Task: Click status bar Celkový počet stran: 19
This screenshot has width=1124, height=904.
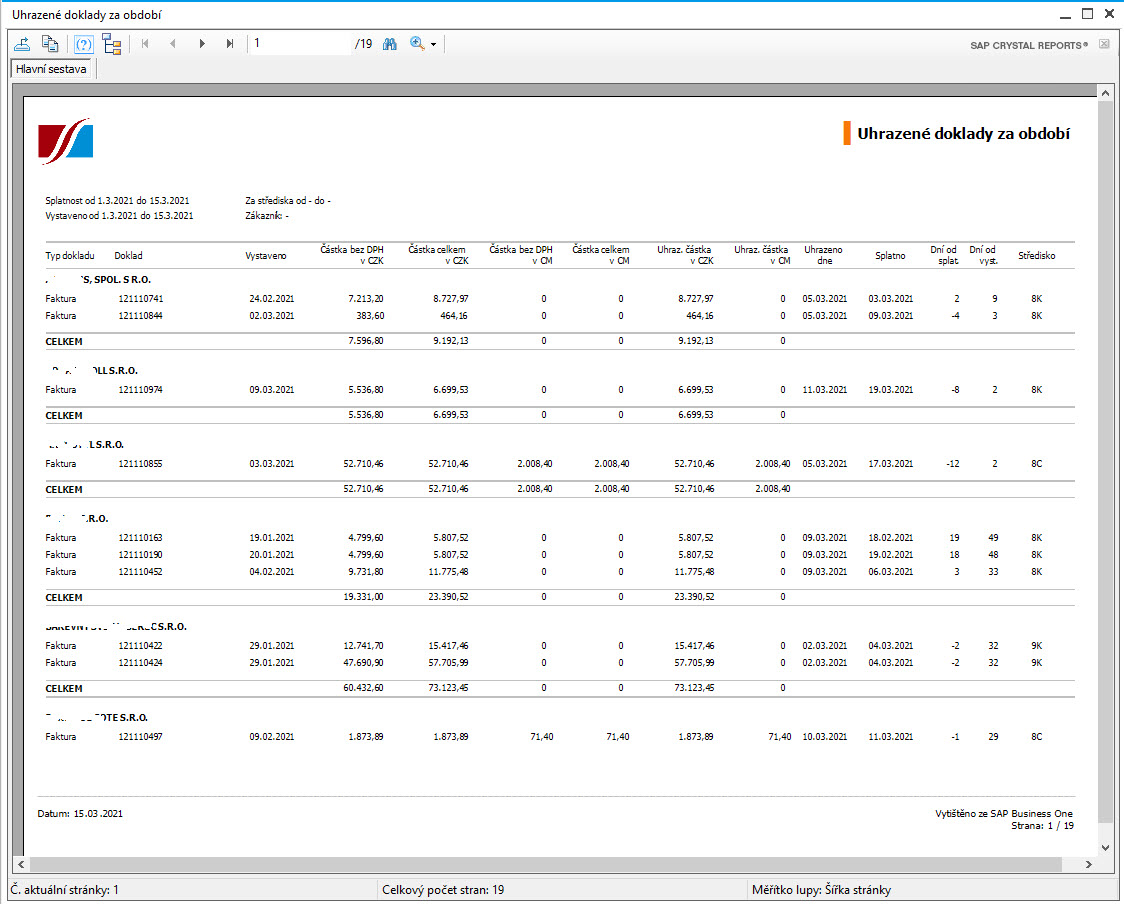Action: pos(443,890)
